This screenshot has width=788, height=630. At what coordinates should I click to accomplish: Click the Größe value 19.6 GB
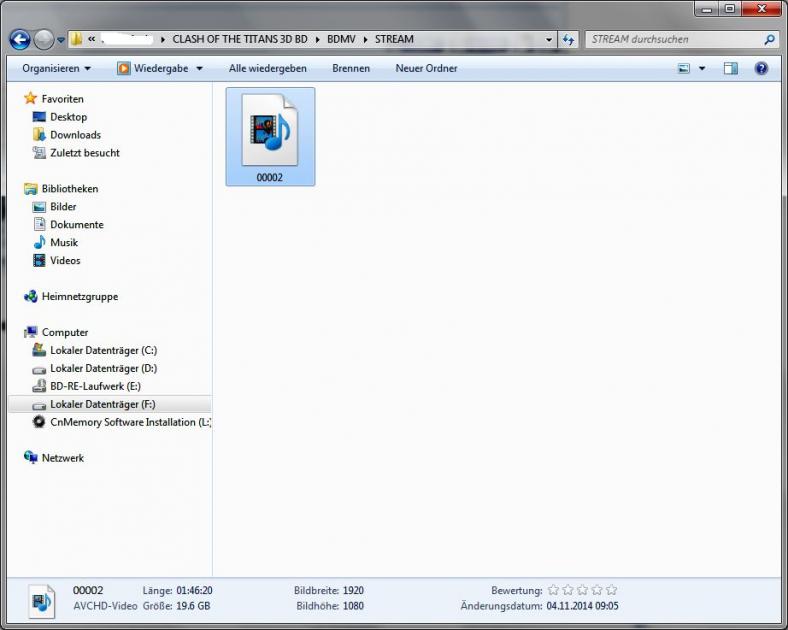pos(193,606)
